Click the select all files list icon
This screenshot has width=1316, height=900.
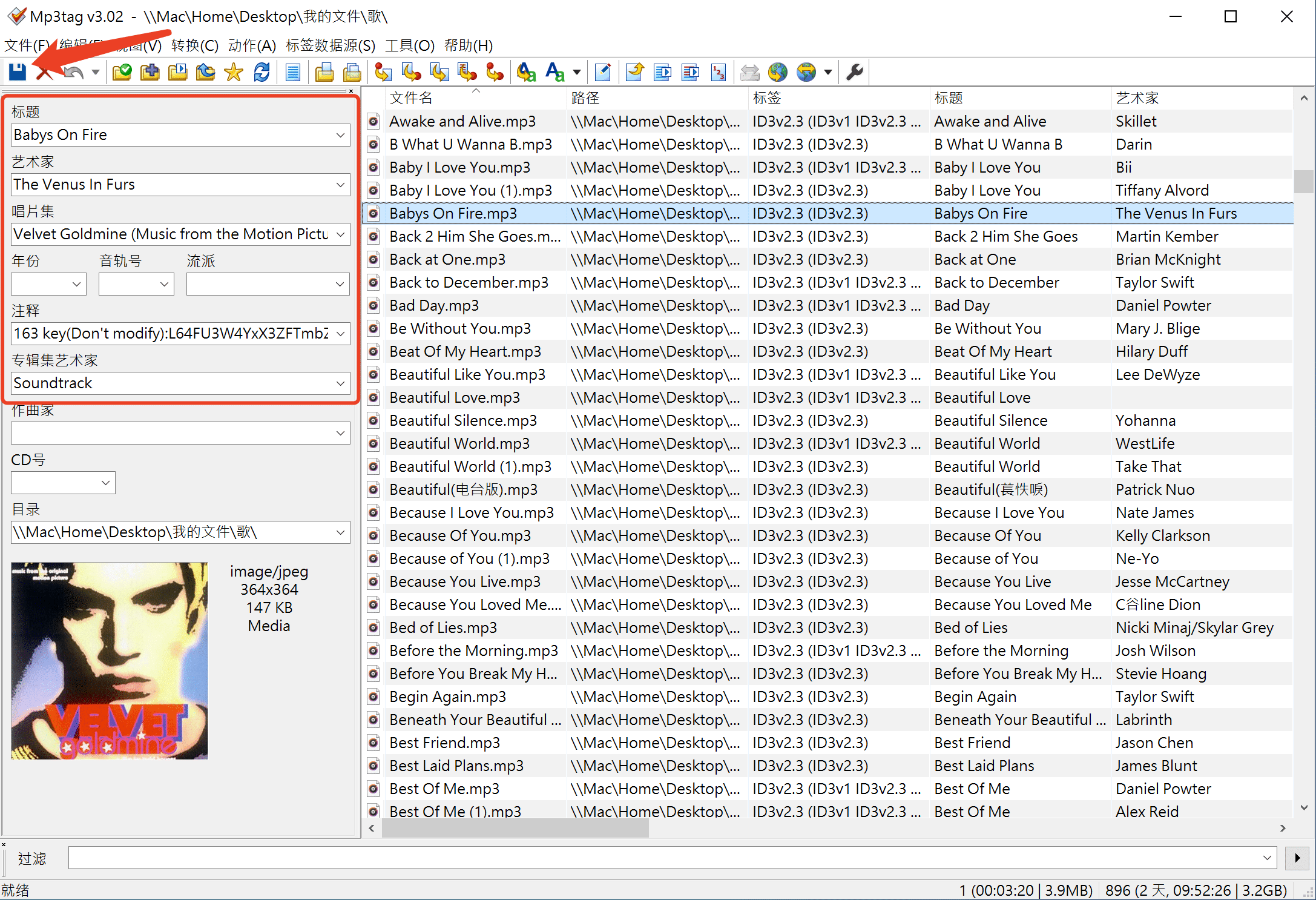pos(293,72)
